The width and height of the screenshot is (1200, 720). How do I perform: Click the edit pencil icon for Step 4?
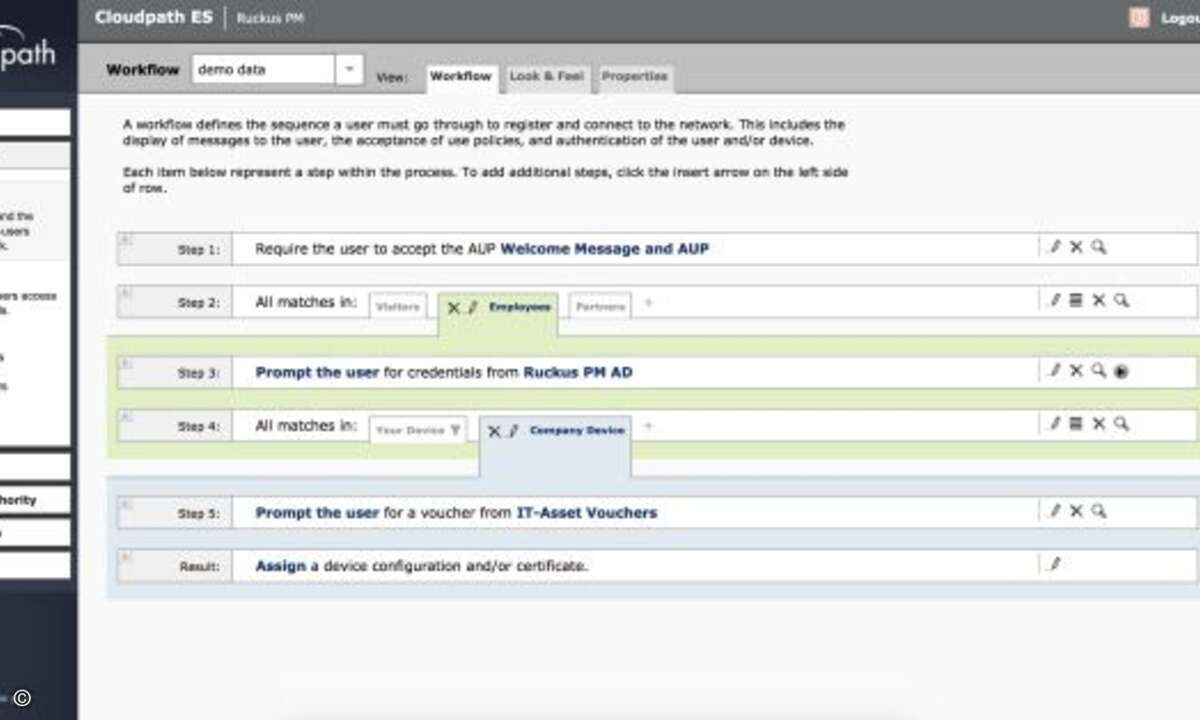point(1054,423)
